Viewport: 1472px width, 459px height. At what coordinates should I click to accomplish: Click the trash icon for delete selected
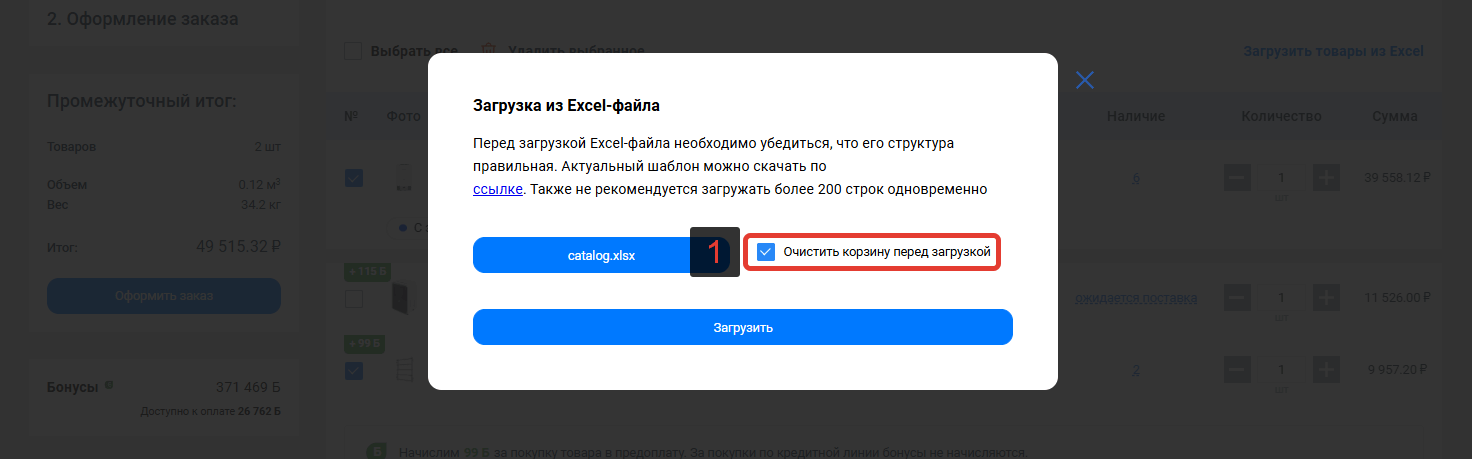[x=488, y=51]
